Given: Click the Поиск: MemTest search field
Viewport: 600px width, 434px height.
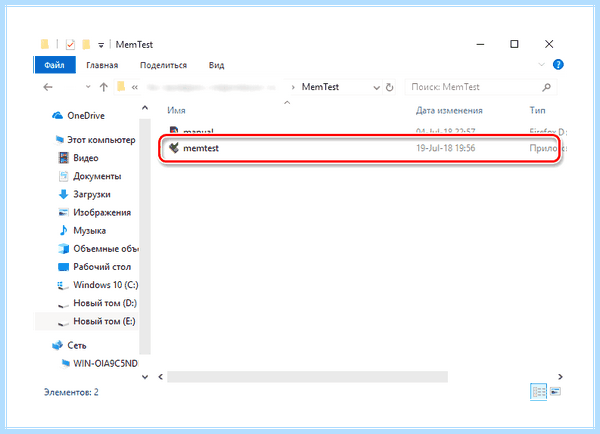Looking at the screenshot, I should 481,87.
